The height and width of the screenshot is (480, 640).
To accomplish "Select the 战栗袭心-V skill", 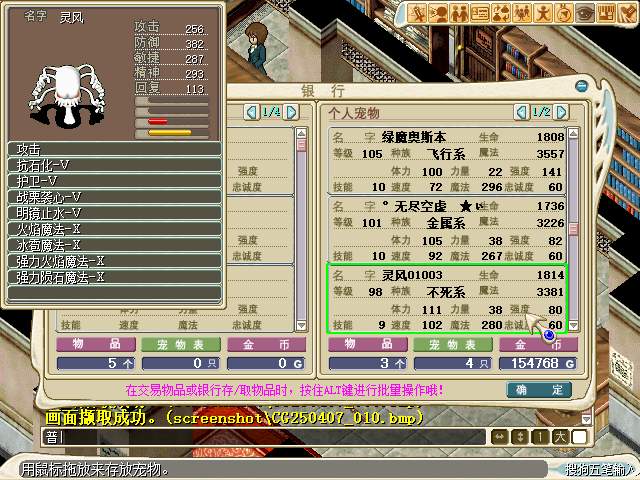I will point(114,197).
